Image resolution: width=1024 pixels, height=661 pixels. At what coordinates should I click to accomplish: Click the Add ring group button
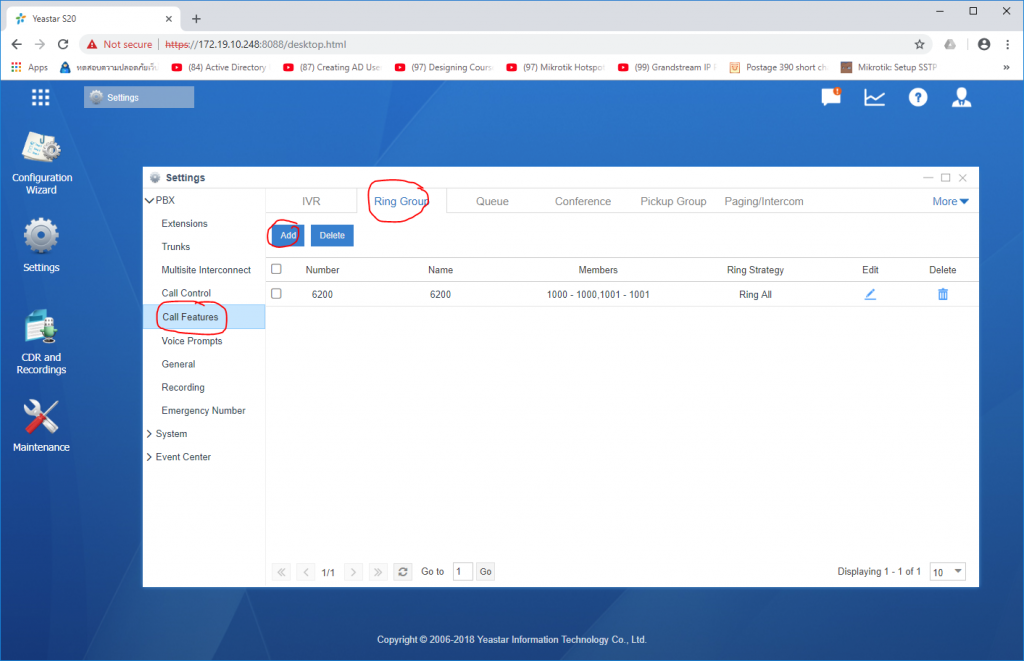pos(288,236)
